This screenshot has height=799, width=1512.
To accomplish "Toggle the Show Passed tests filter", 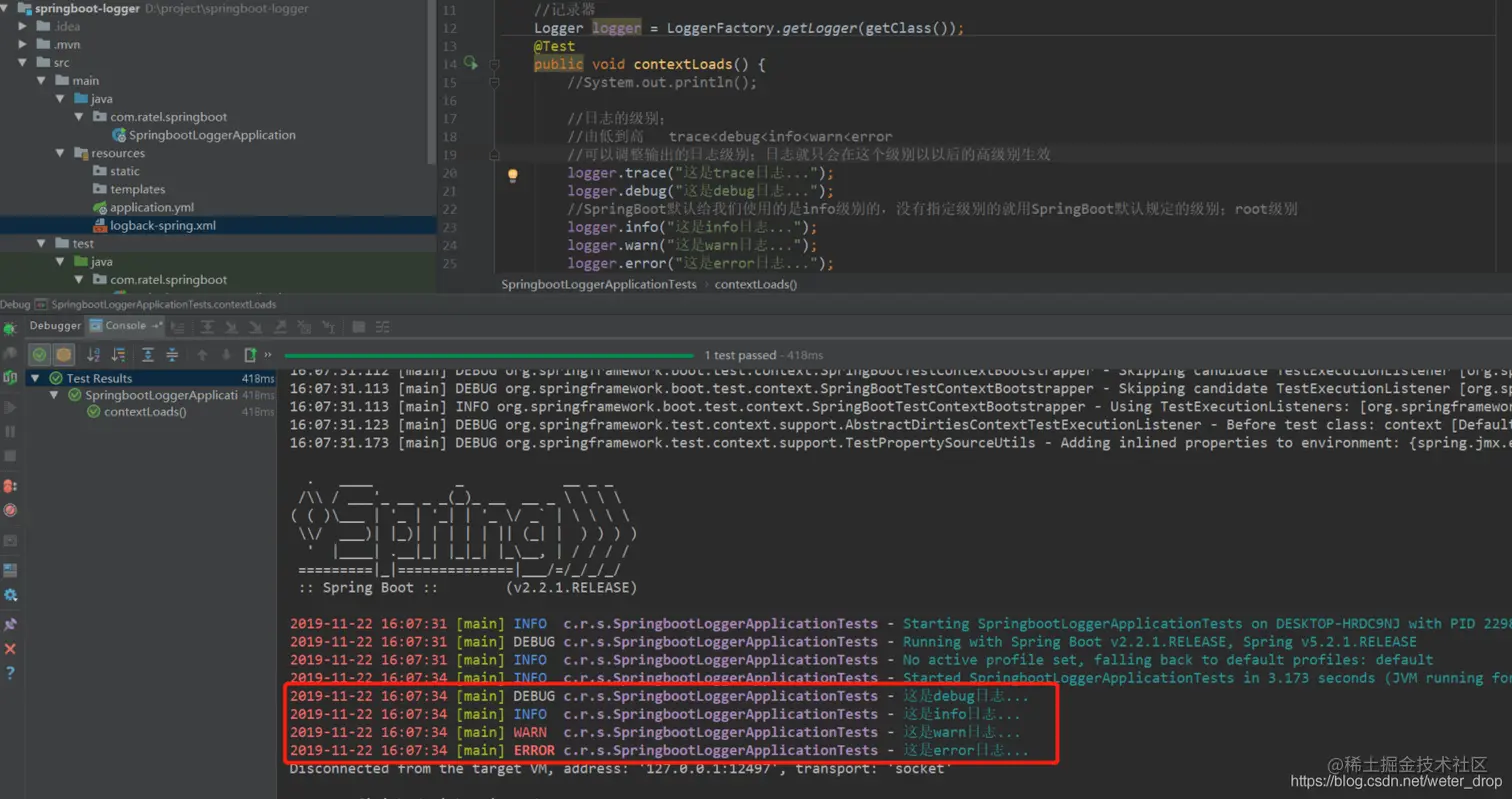I will click(39, 355).
